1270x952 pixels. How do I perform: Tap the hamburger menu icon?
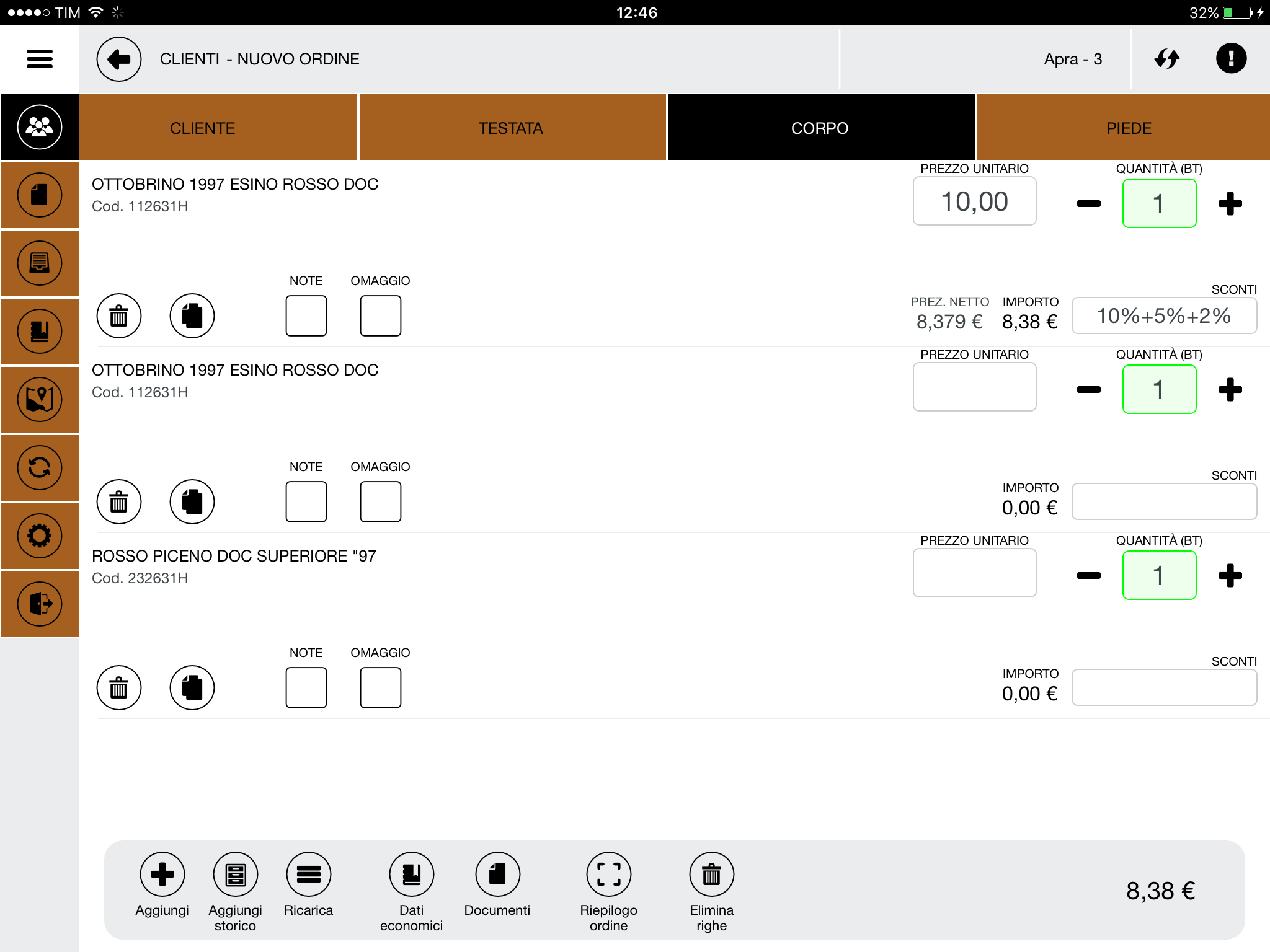click(40, 59)
